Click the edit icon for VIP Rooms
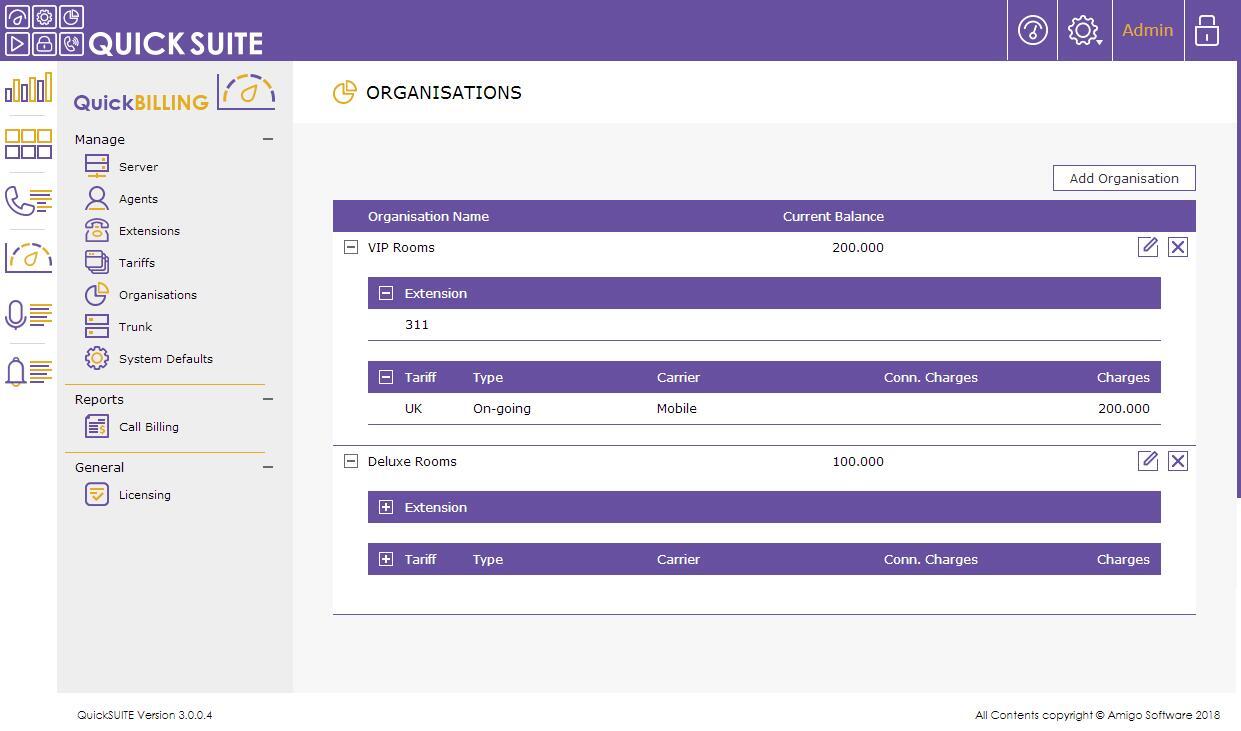The width and height of the screenshot is (1241, 731). [x=1147, y=247]
